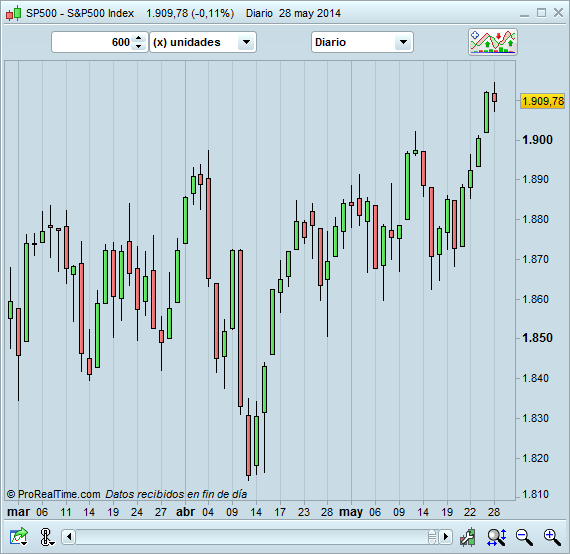The height and width of the screenshot is (554, 570).
Task: Click the 1.900 price axis label
Action: [537, 140]
